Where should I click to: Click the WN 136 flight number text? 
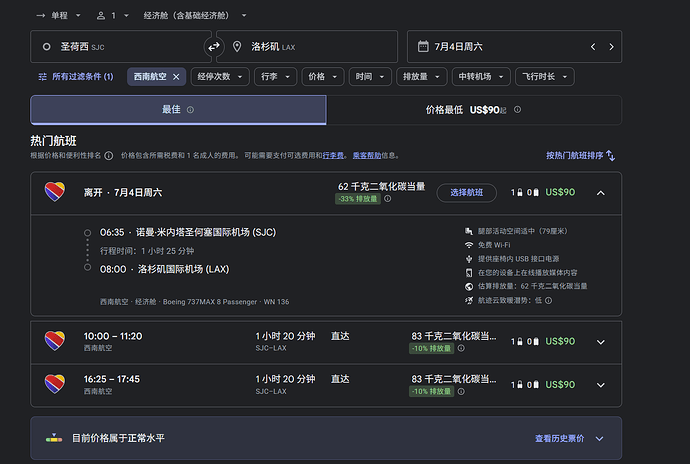click(x=276, y=302)
